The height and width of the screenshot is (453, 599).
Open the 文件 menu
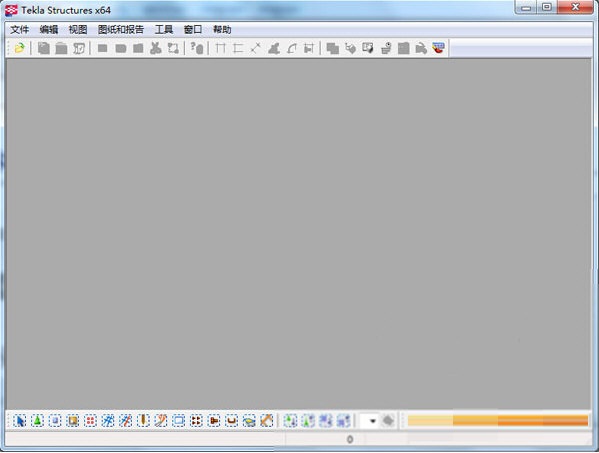click(x=19, y=29)
